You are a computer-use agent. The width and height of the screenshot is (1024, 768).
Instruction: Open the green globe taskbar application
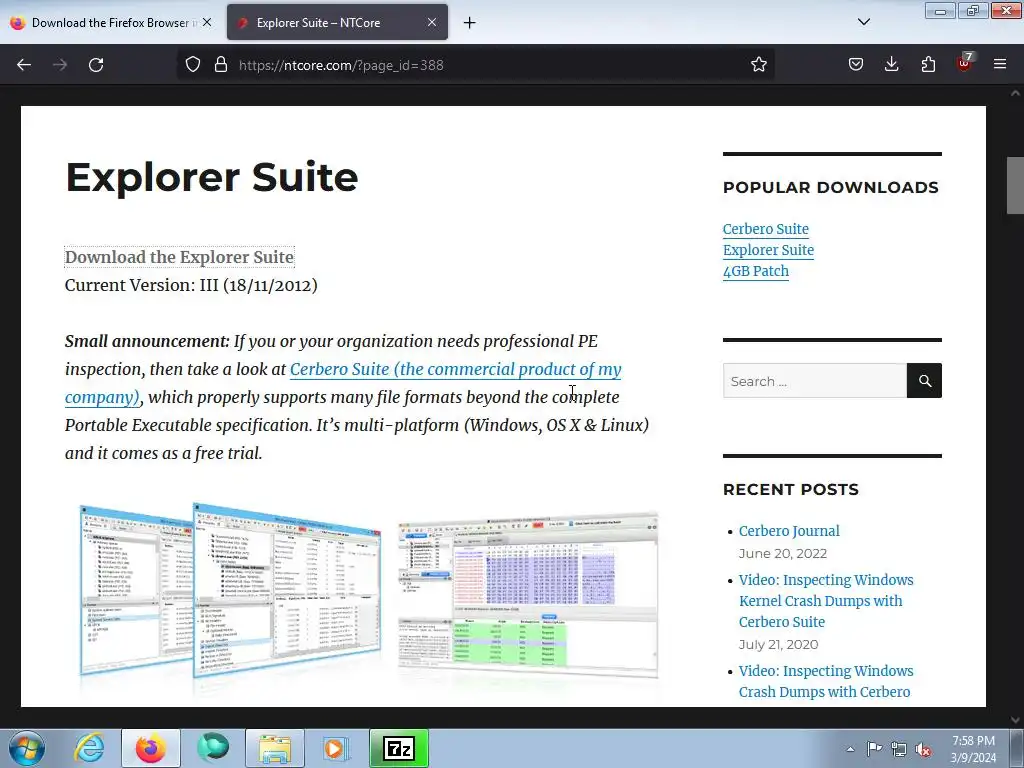[x=213, y=748]
